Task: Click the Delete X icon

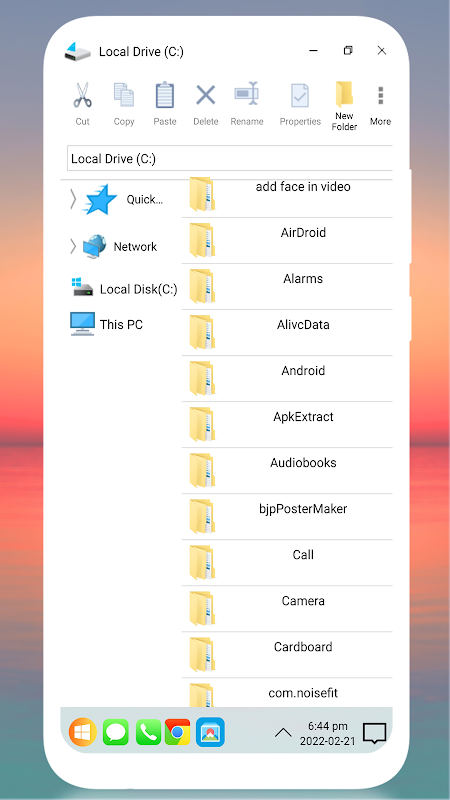Action: [x=206, y=95]
